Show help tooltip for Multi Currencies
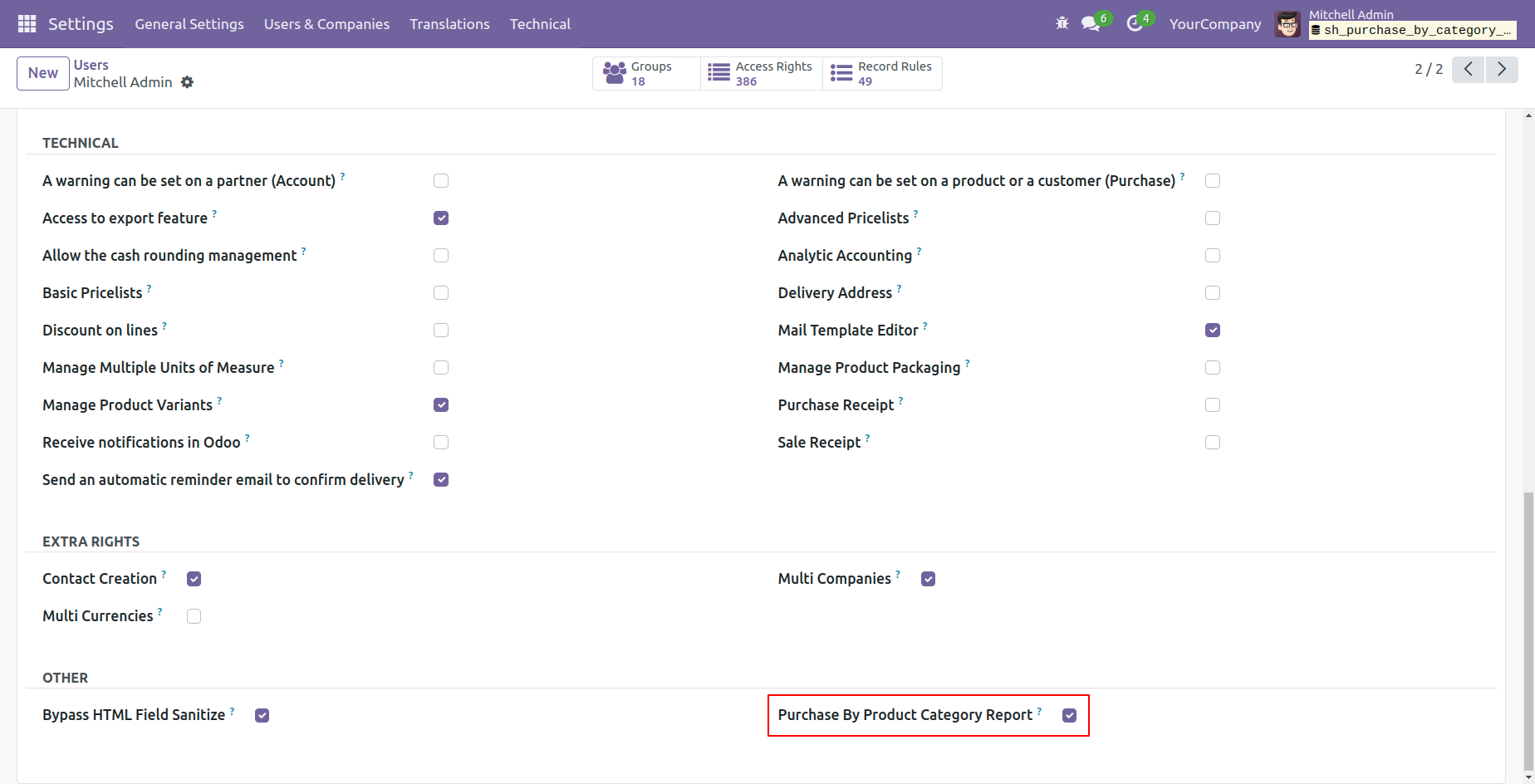The image size is (1535, 784). click(x=159, y=611)
